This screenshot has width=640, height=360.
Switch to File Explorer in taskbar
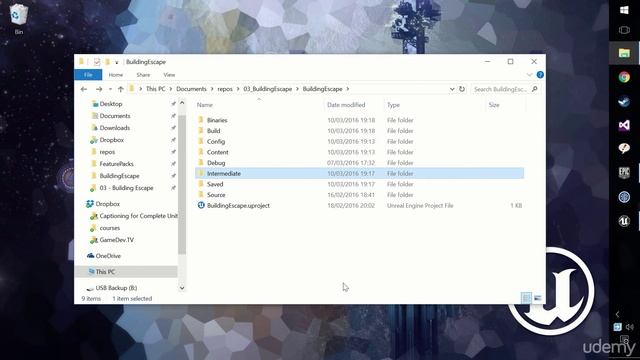tap(624, 53)
